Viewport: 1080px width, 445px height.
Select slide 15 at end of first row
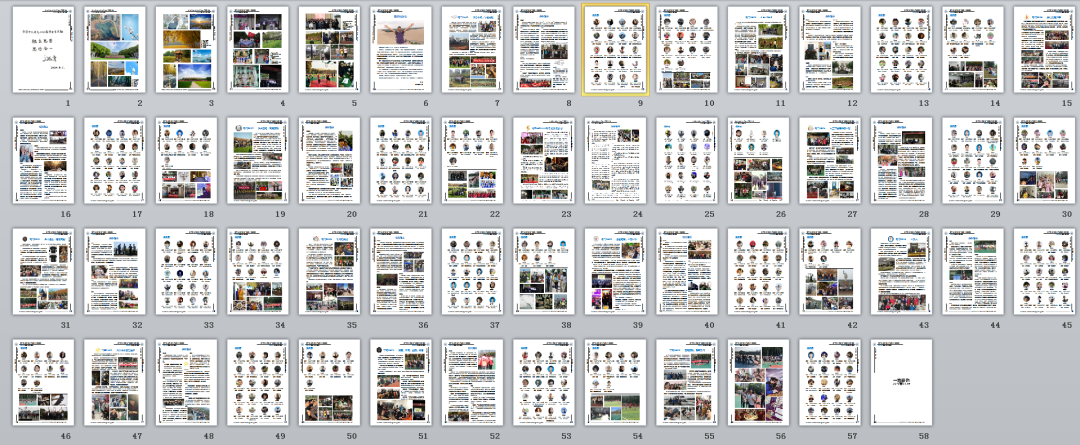click(1045, 50)
